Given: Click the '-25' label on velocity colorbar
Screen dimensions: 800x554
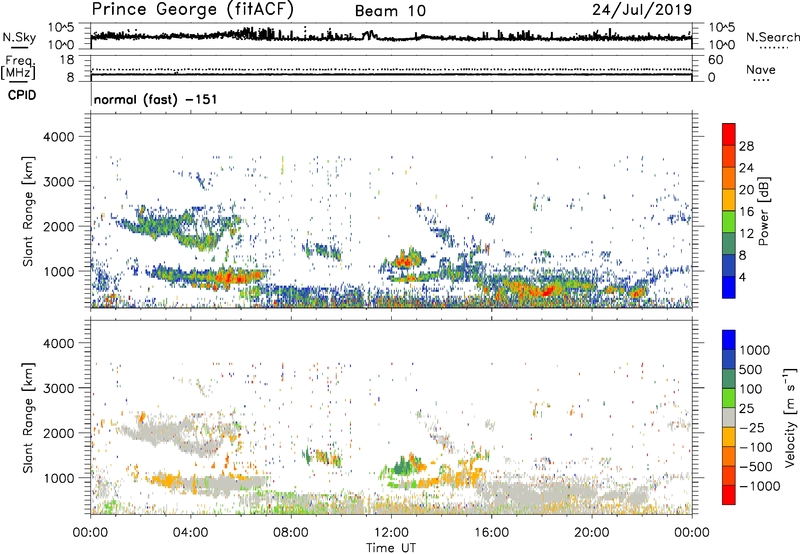Looking at the screenshot, I should 752,428.
